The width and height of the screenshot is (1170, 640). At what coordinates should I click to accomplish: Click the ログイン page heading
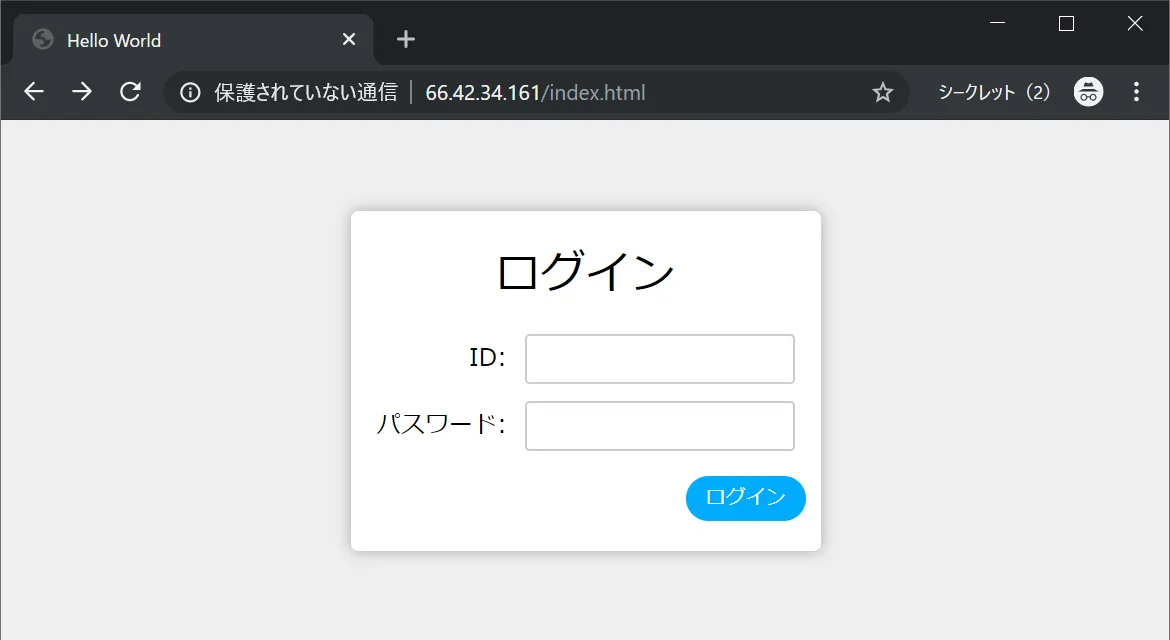pos(585,269)
